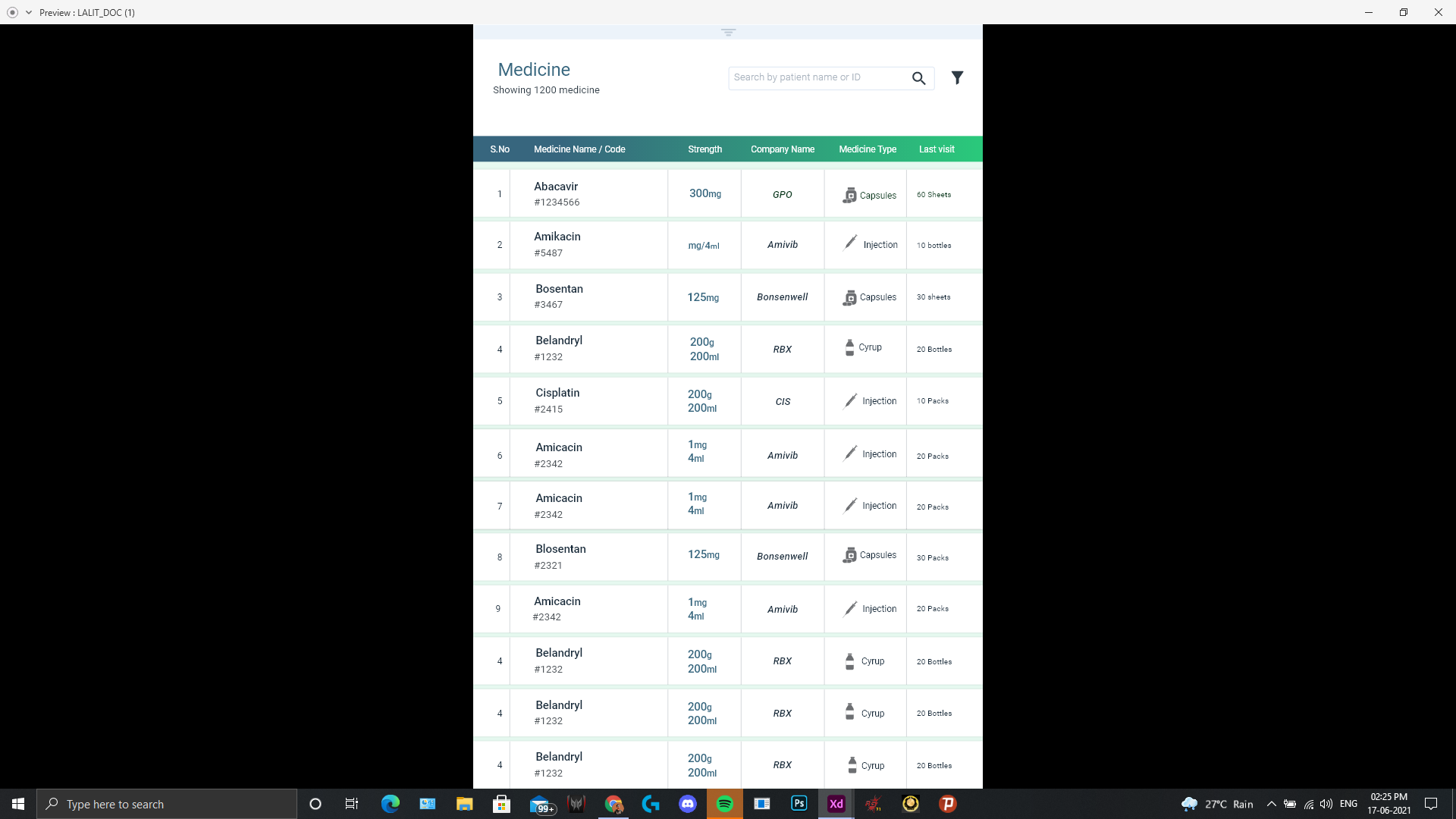1456x819 pixels.
Task: Click the speaker icon in the system tray
Action: coord(1325,804)
